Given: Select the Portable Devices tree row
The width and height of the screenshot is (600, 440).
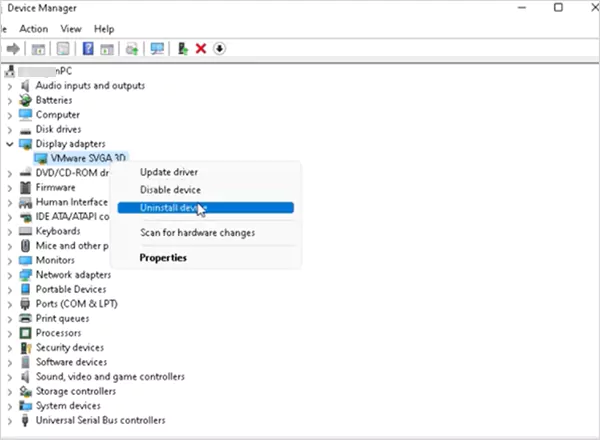Looking at the screenshot, I should pos(71,290).
